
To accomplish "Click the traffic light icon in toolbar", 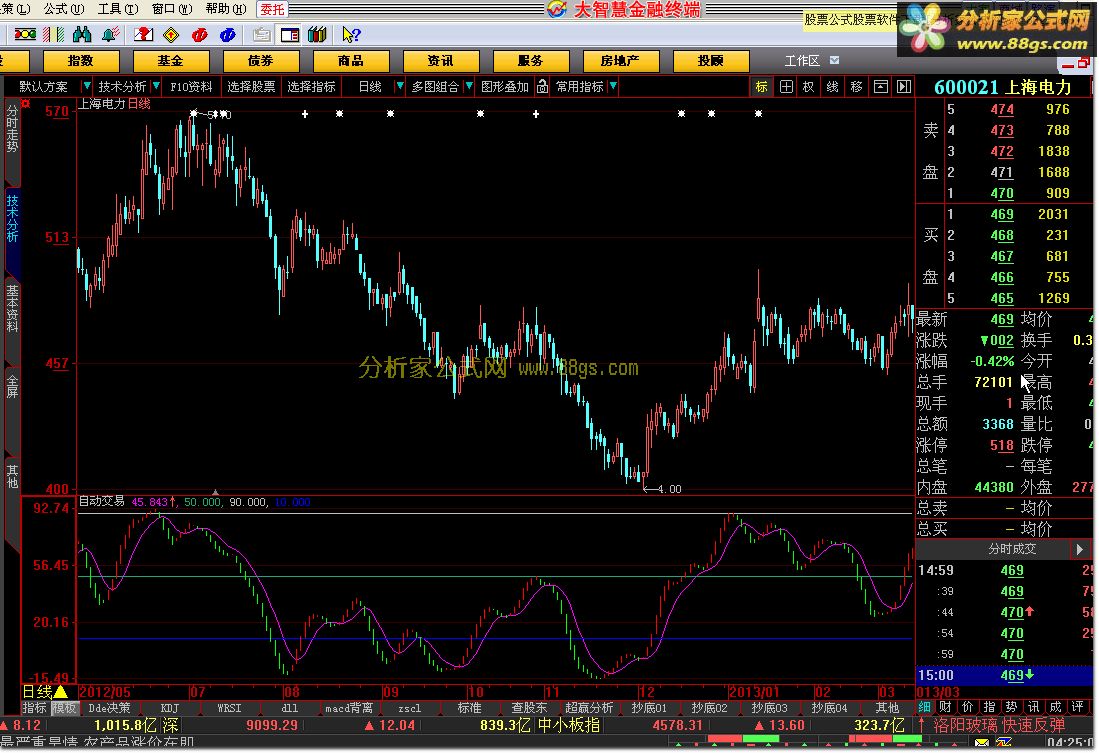I will tap(25, 34).
